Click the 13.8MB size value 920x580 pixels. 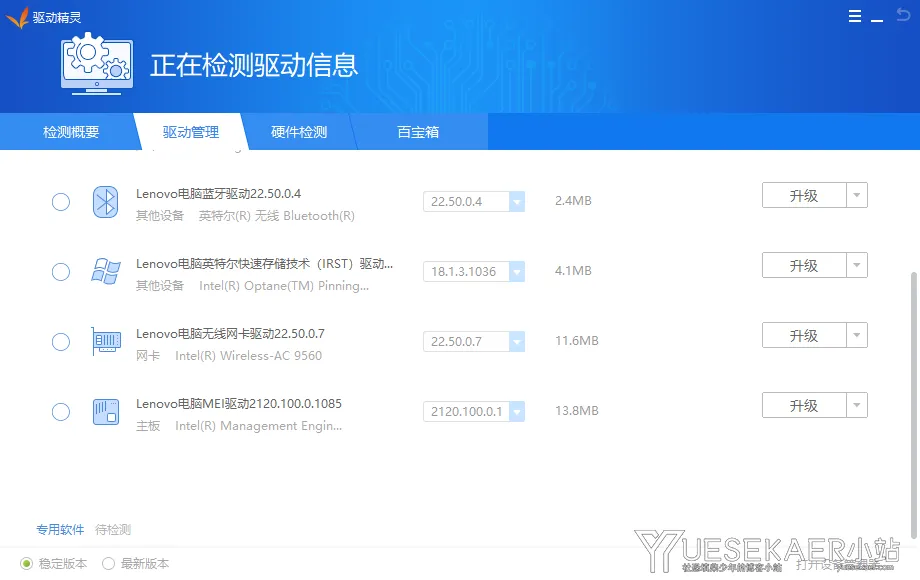tap(577, 411)
